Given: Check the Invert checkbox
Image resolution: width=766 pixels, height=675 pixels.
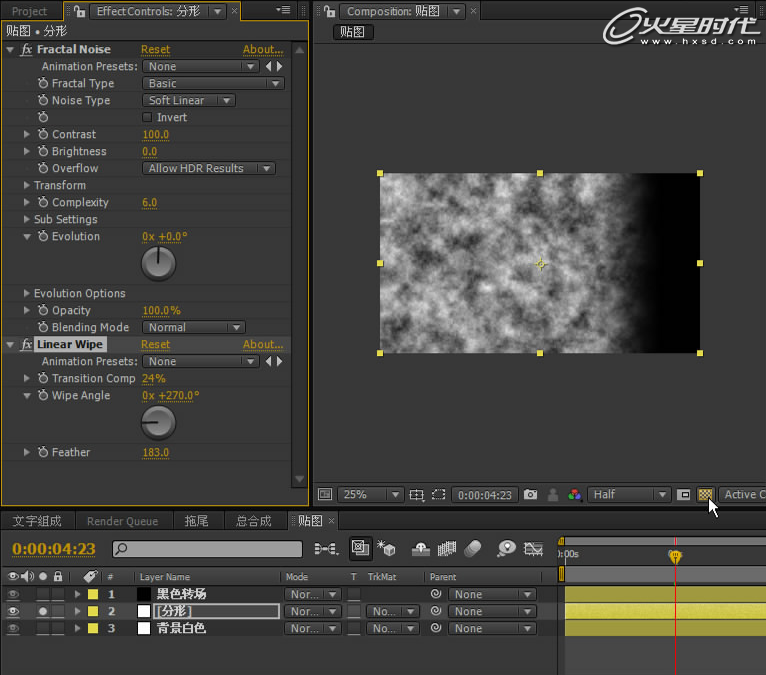Looking at the screenshot, I should (x=148, y=118).
